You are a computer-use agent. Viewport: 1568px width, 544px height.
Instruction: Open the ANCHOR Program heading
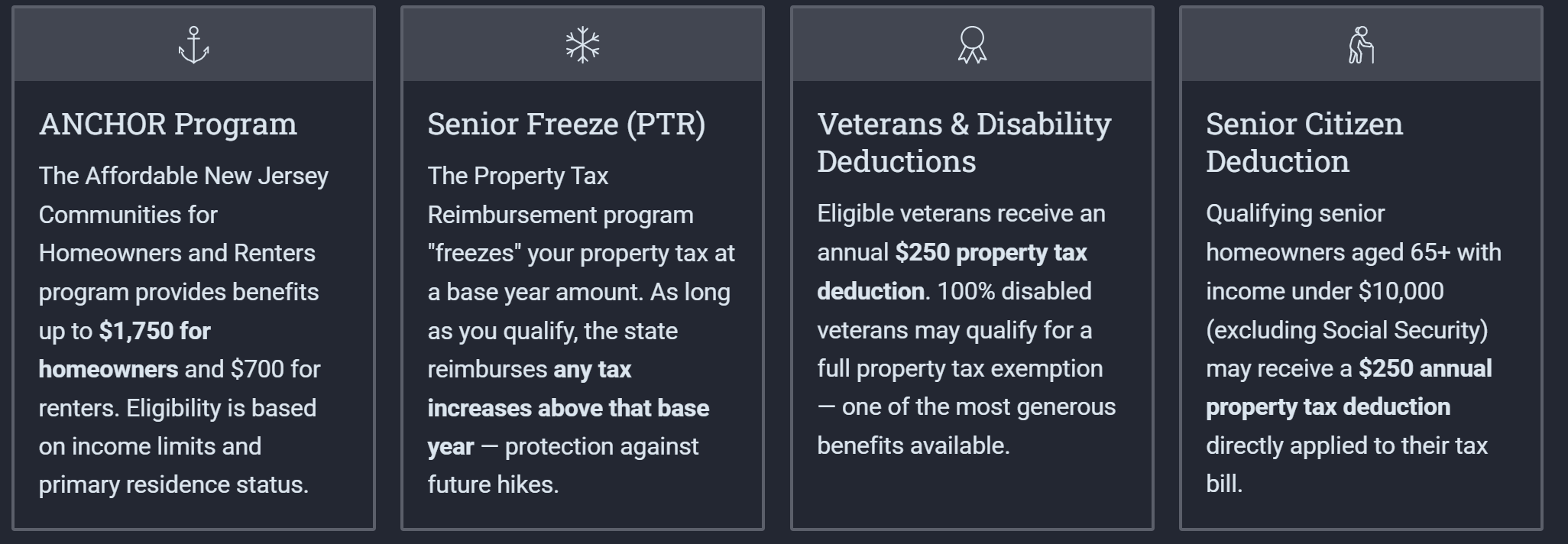click(x=168, y=124)
